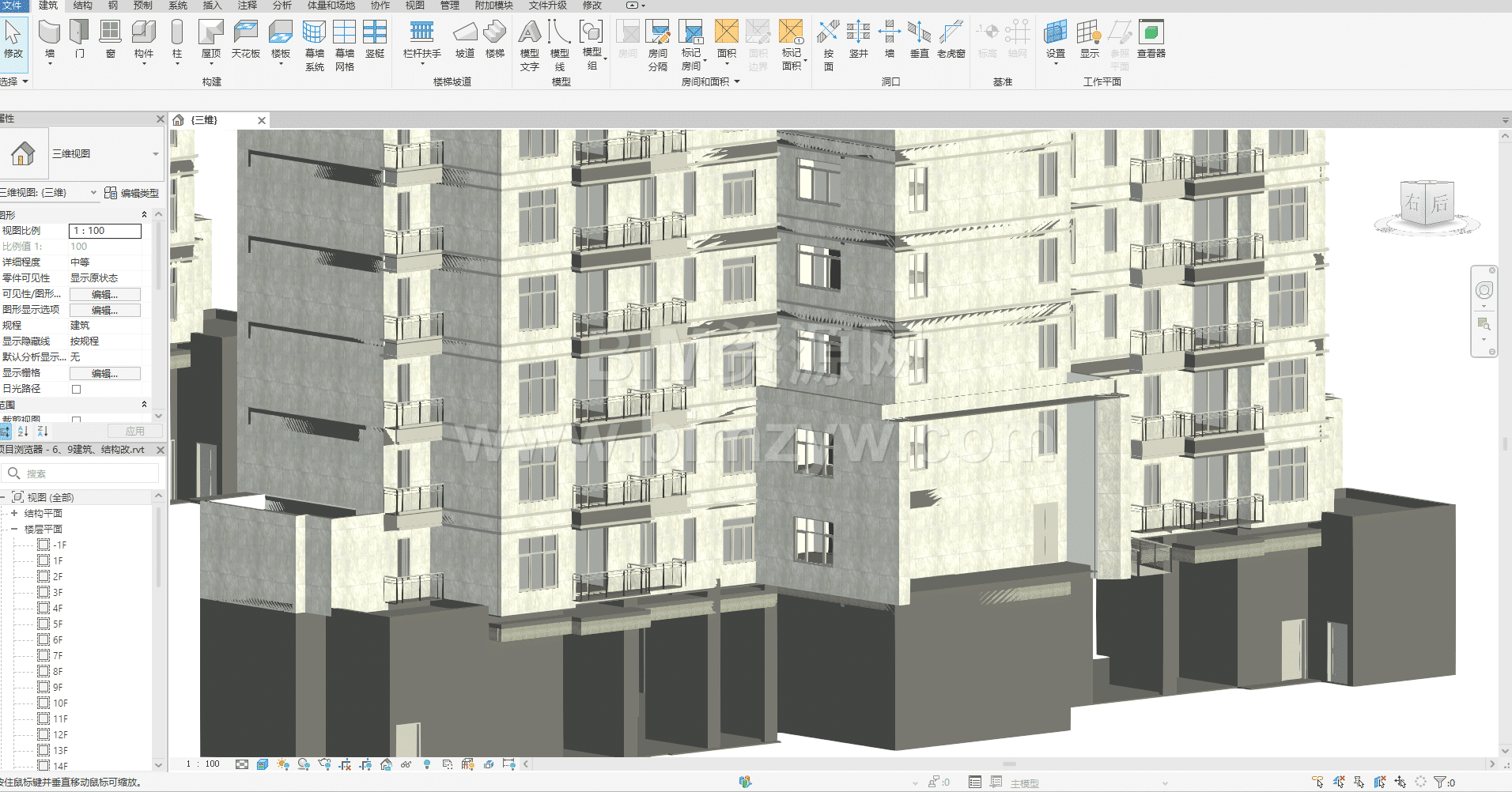Image resolution: width=1512 pixels, height=792 pixels.
Task: Open the 视图 ribbon tab
Action: (x=415, y=6)
